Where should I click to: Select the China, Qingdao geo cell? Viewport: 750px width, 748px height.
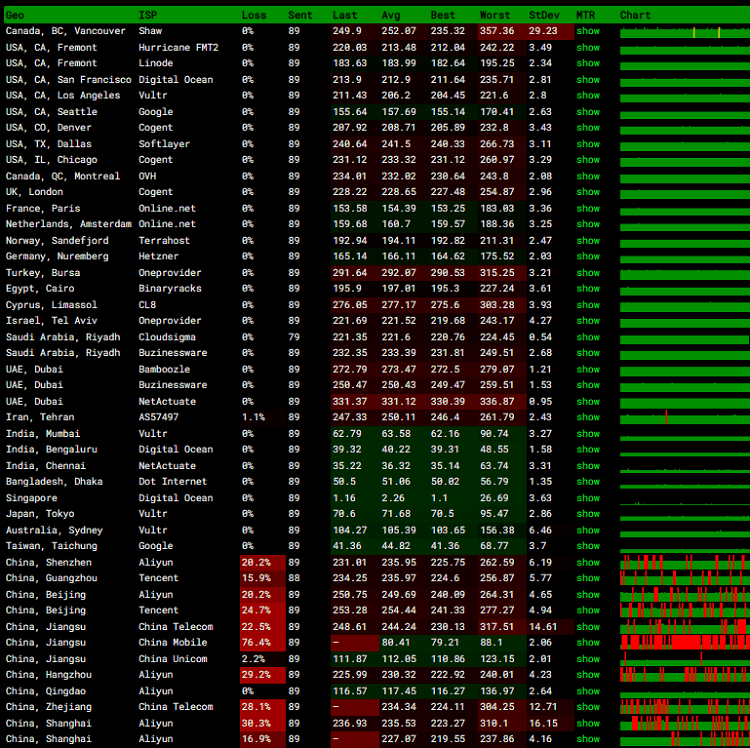45,691
